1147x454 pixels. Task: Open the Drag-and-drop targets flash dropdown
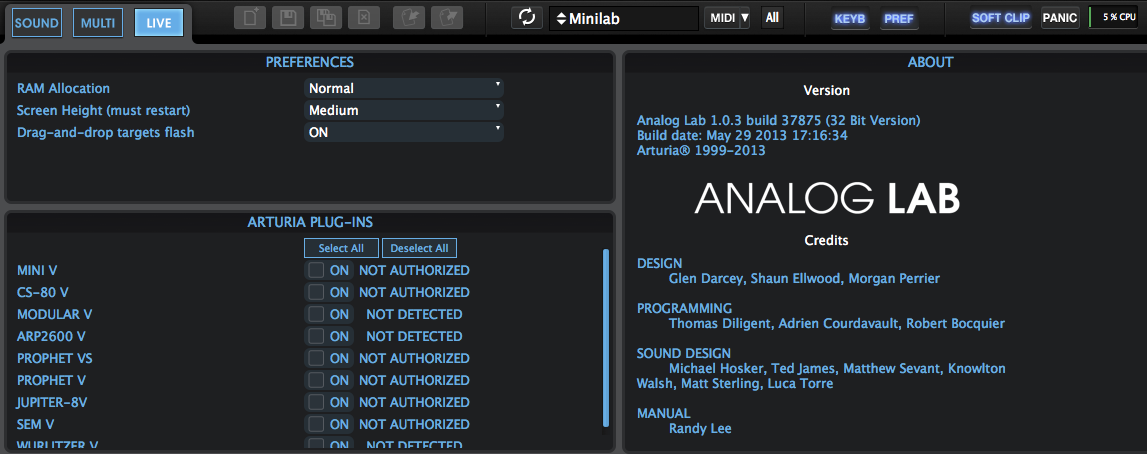(x=404, y=132)
